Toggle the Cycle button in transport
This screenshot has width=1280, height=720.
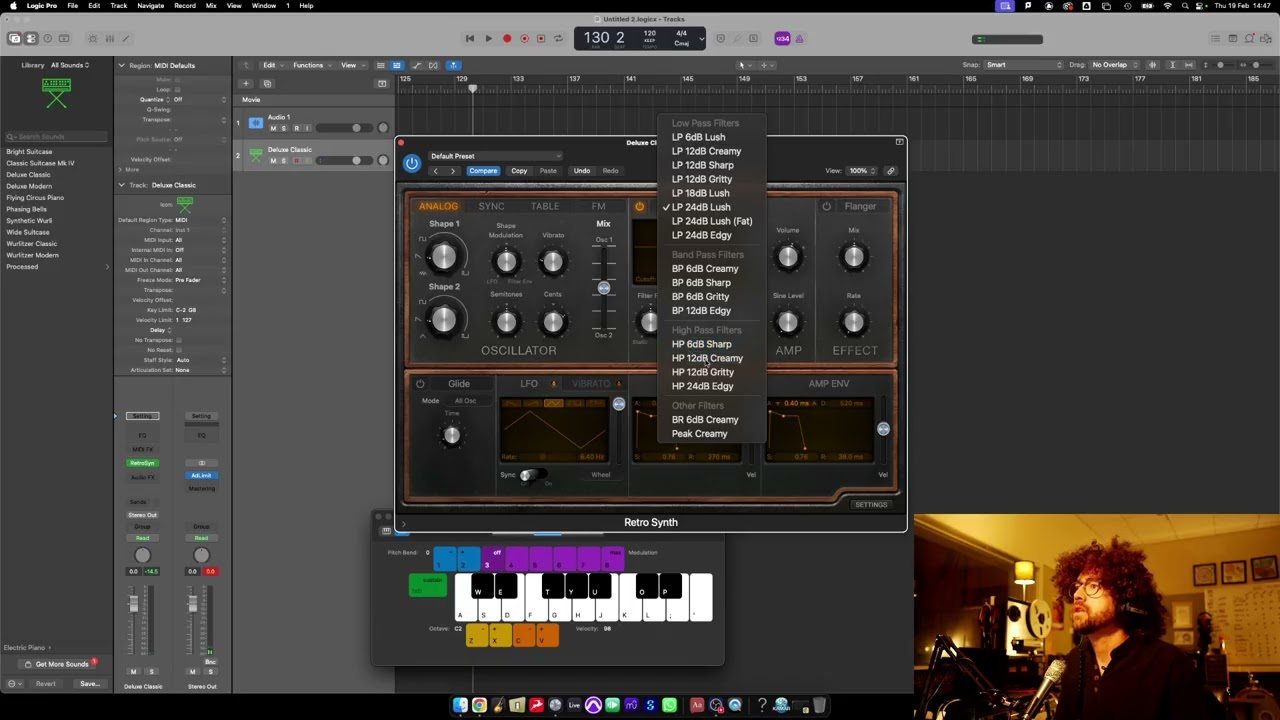(558, 39)
